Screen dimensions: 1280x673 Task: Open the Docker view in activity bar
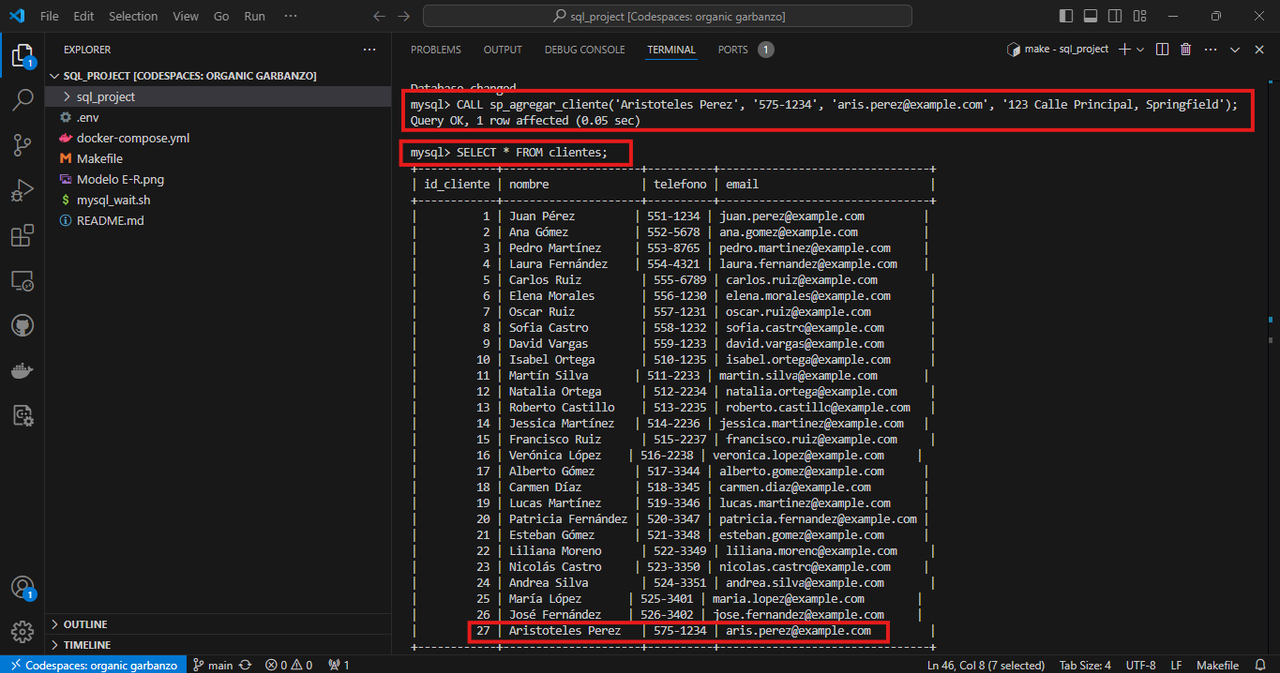pyautogui.click(x=22, y=371)
